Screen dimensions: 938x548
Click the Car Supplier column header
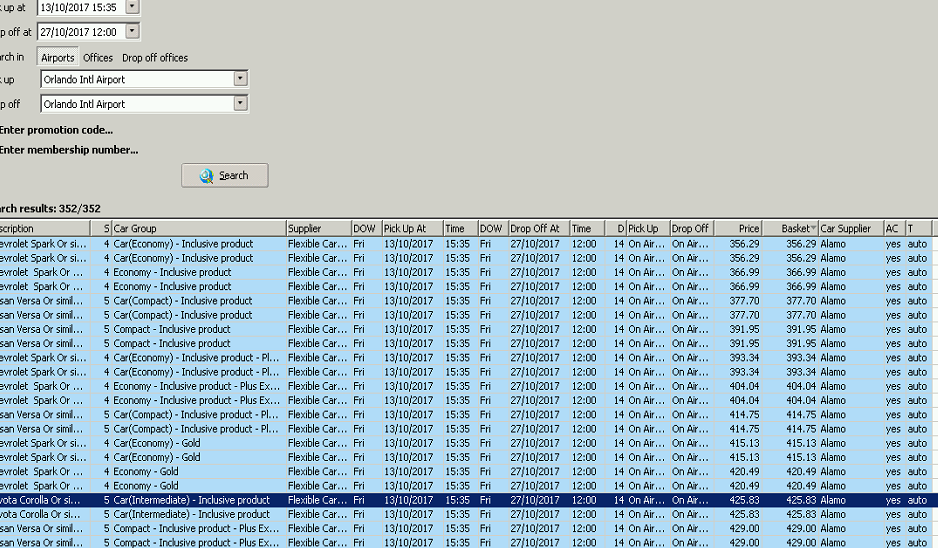pos(848,229)
